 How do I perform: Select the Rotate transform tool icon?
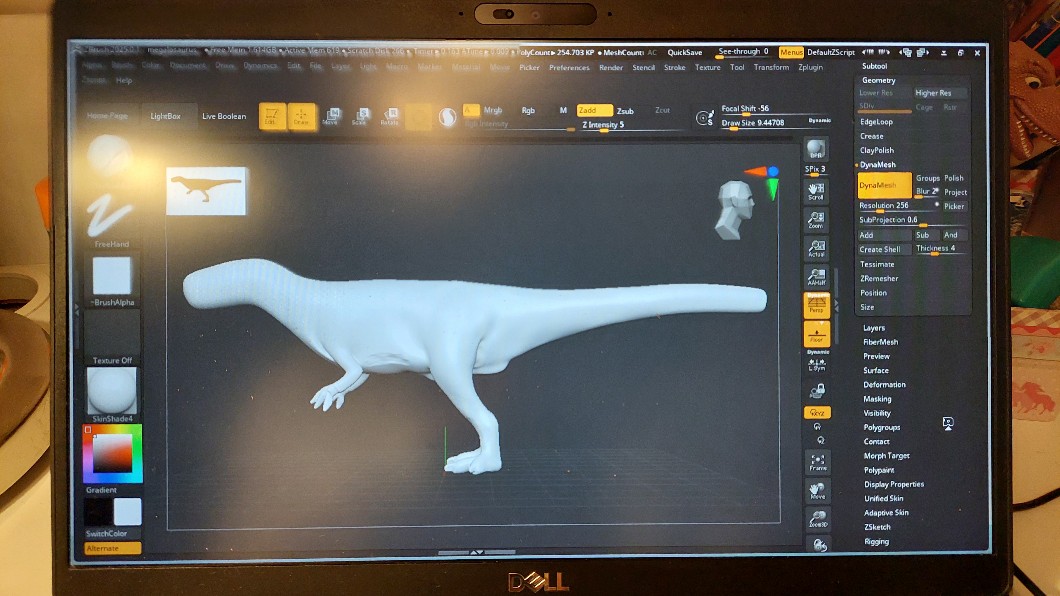(x=389, y=117)
